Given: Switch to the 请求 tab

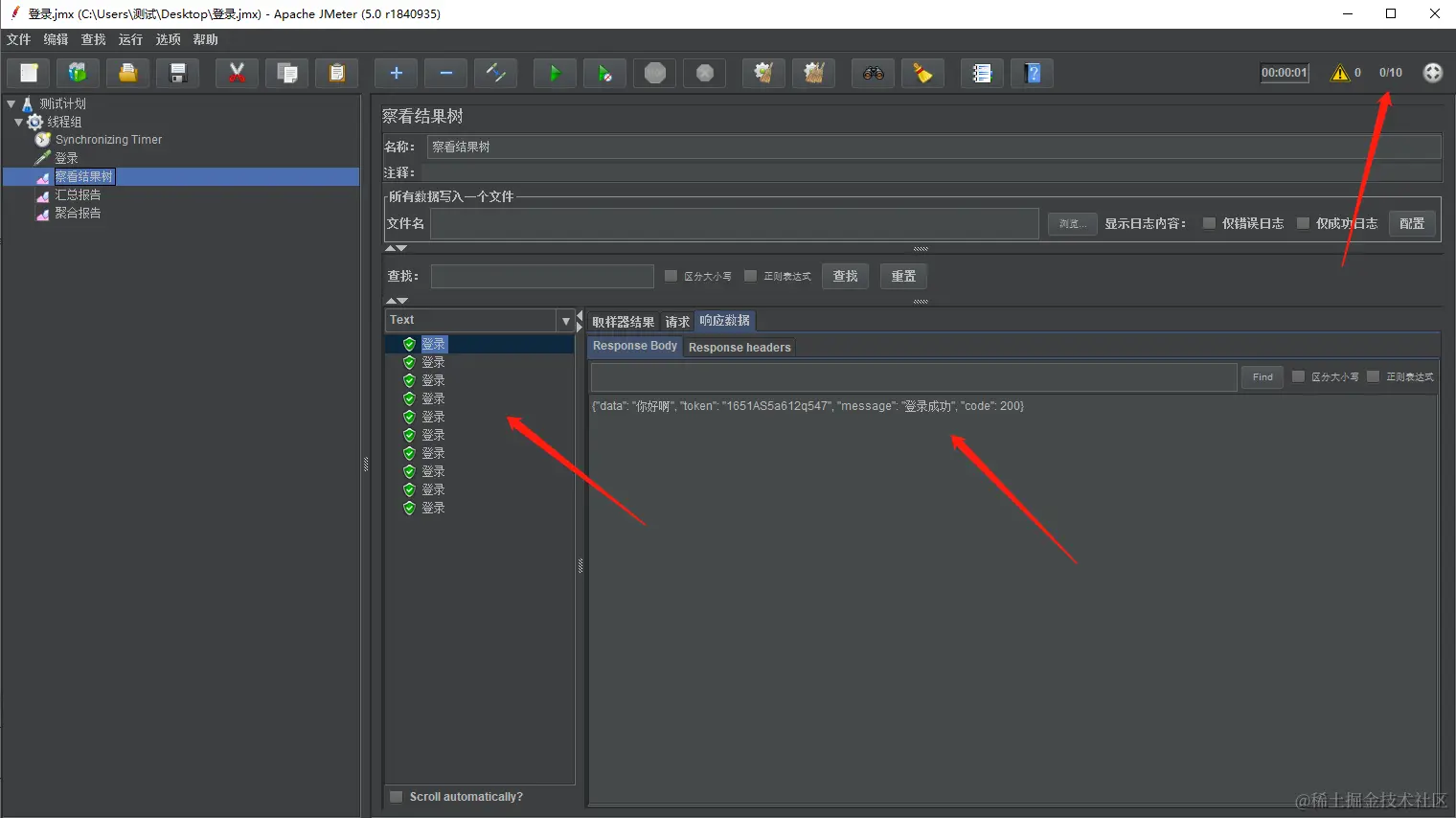Looking at the screenshot, I should [677, 322].
